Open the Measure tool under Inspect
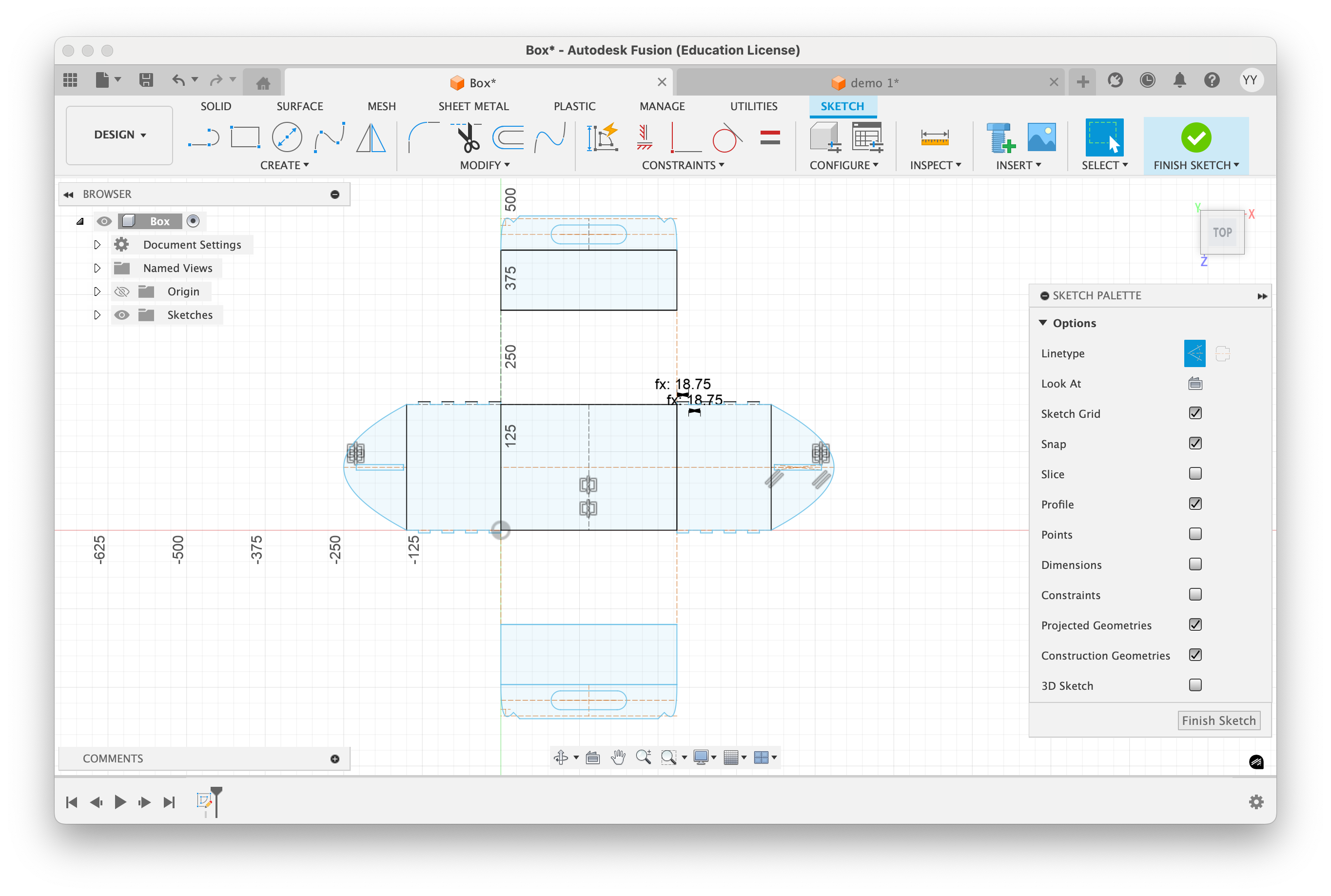1331x896 pixels. pos(935,137)
